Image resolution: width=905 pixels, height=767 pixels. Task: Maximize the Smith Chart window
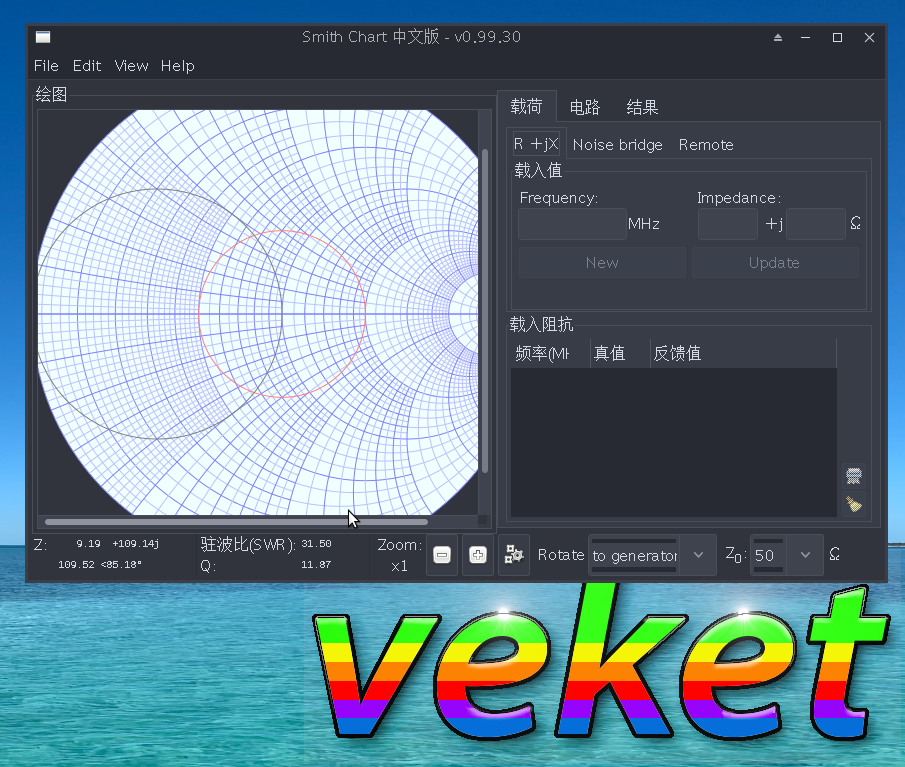[837, 38]
